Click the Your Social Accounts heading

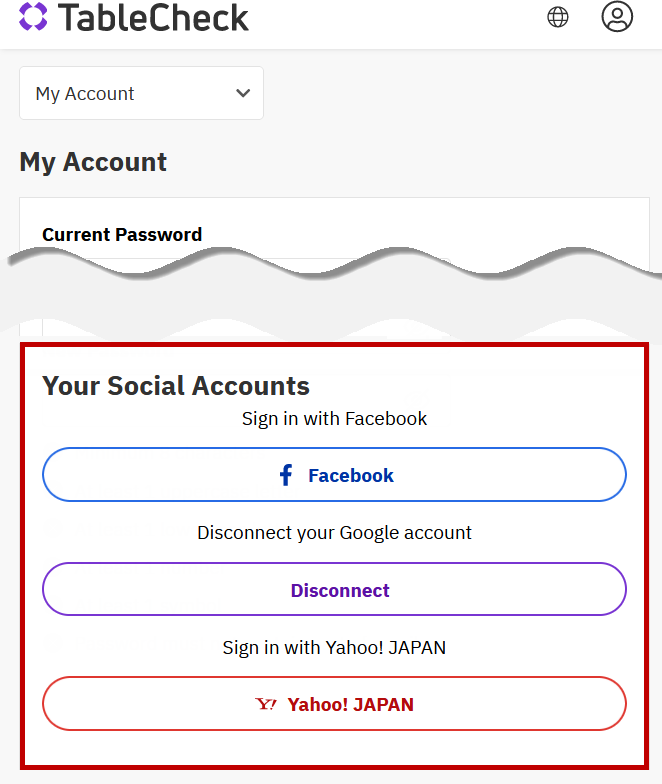[x=176, y=386]
